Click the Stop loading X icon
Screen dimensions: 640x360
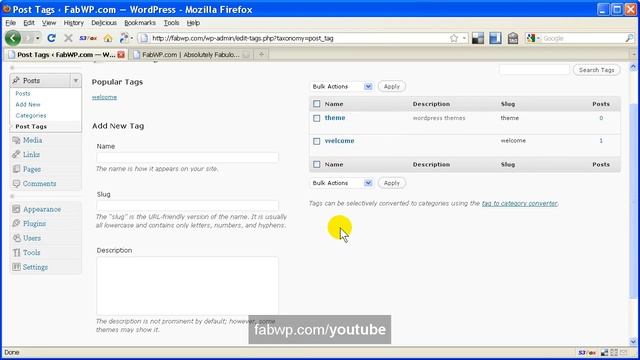tap(68, 38)
